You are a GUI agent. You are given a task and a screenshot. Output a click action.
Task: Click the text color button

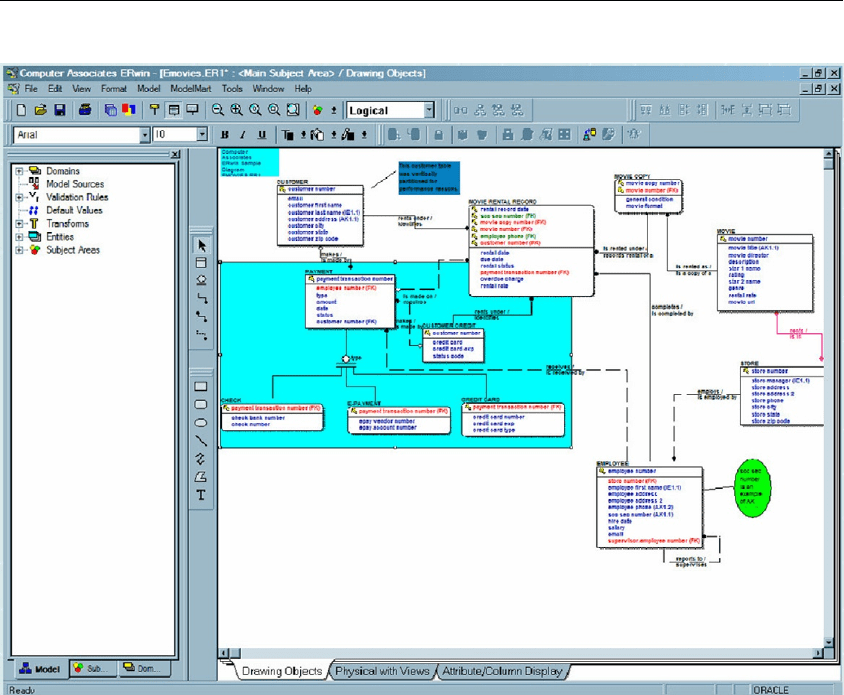coord(288,135)
